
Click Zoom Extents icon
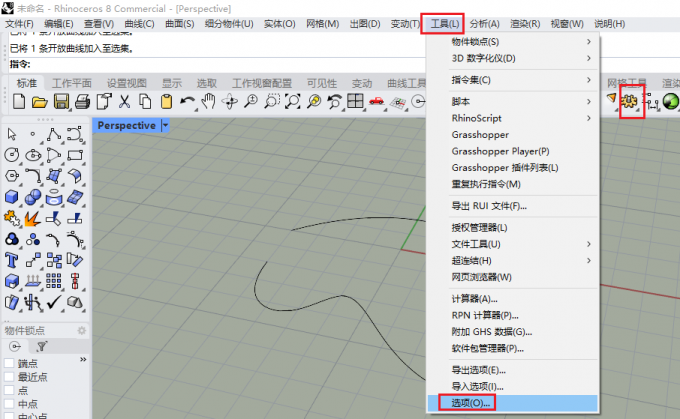click(293, 101)
